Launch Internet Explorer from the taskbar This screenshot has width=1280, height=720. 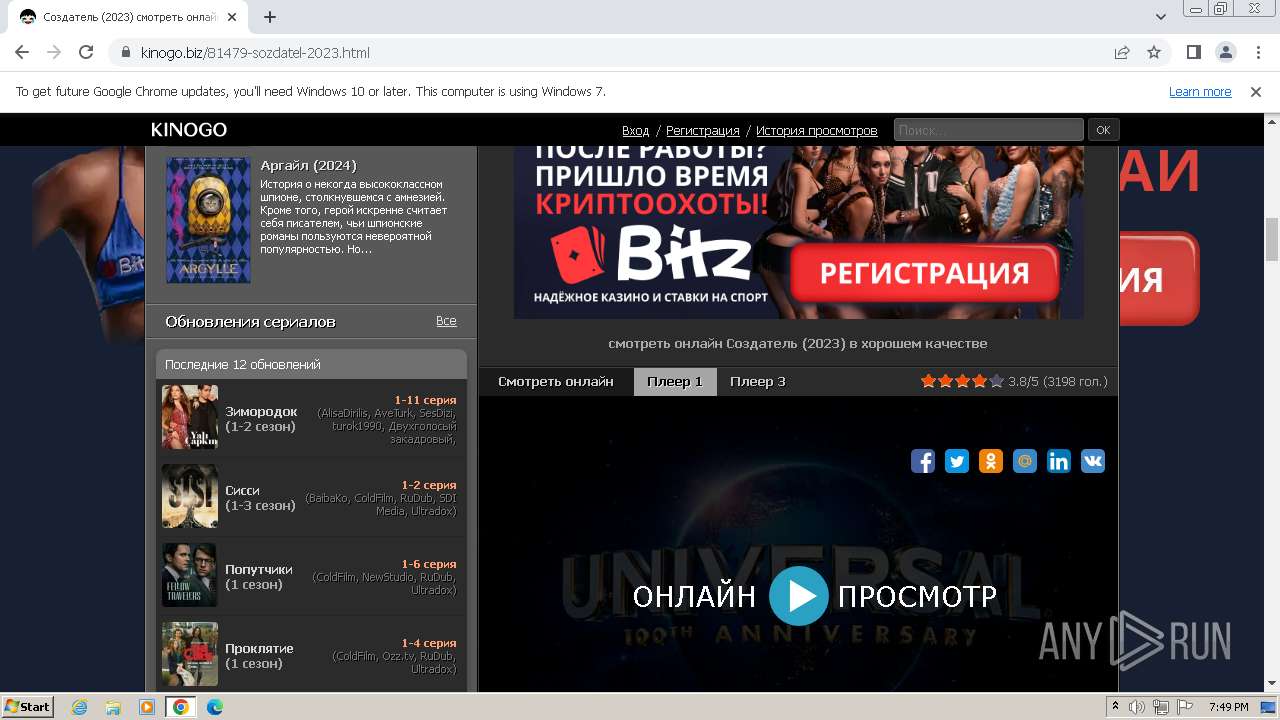click(80, 707)
